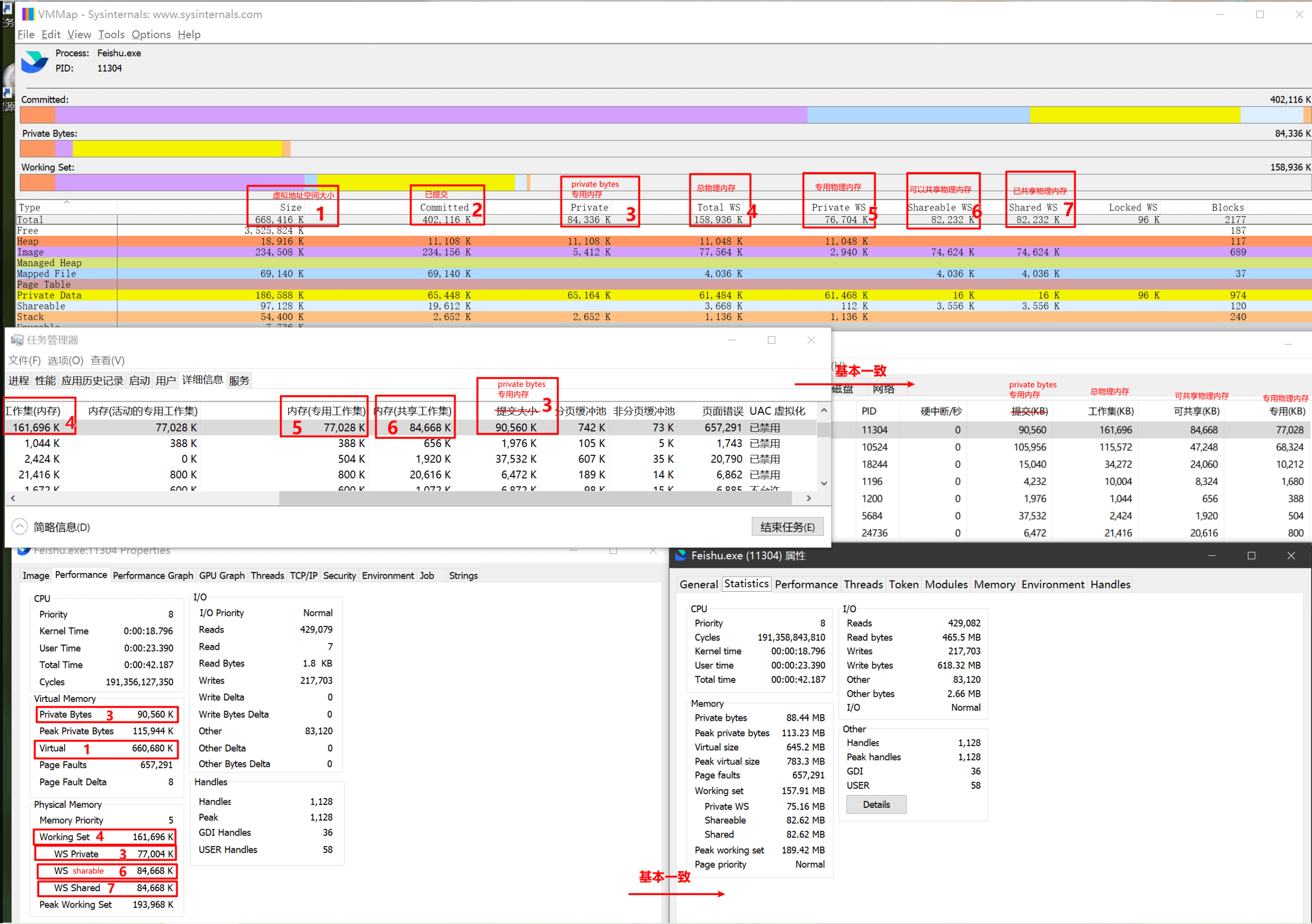Viewport: 1312px width, 924px height.
Task: Switch to the 进程 tab in Task Manager
Action: (19, 381)
